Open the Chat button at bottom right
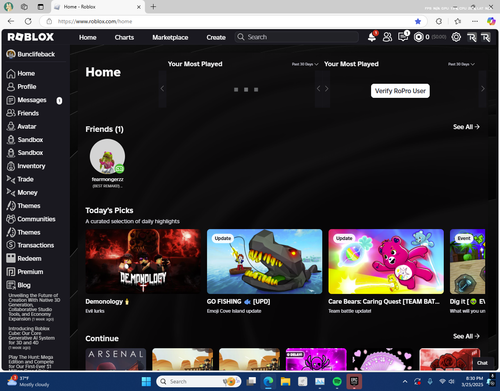This screenshot has height=391, width=500. (482, 363)
